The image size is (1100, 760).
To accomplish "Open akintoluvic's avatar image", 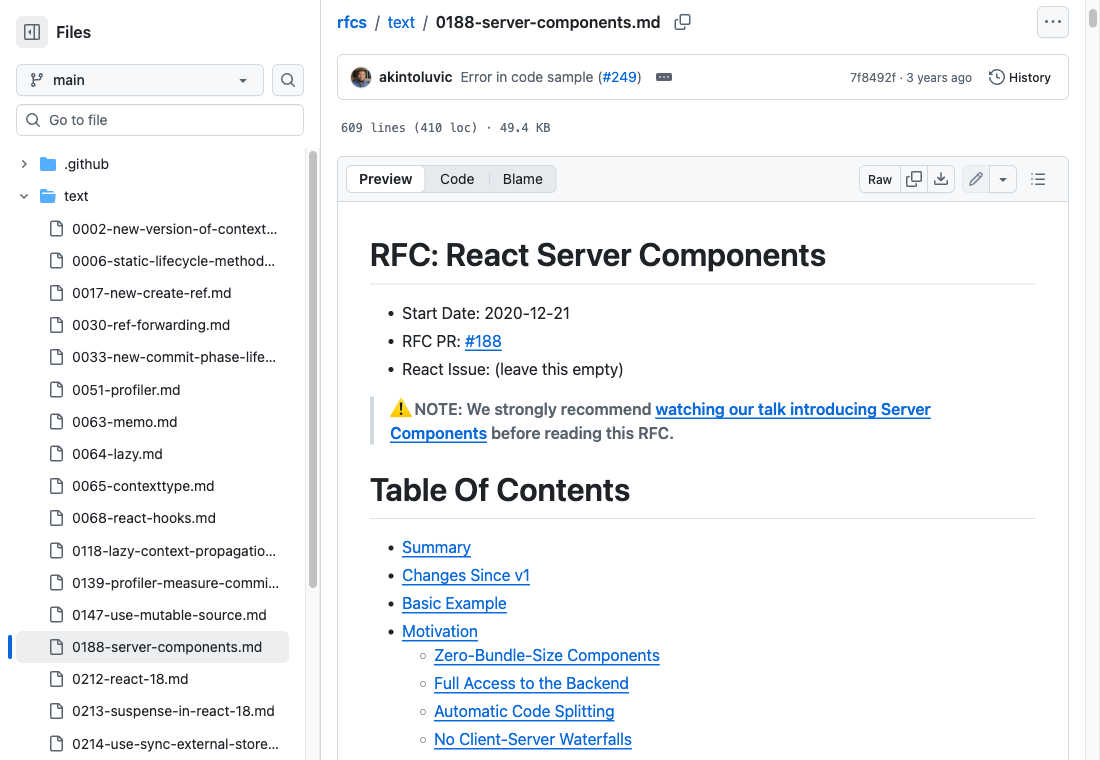I will [x=361, y=77].
